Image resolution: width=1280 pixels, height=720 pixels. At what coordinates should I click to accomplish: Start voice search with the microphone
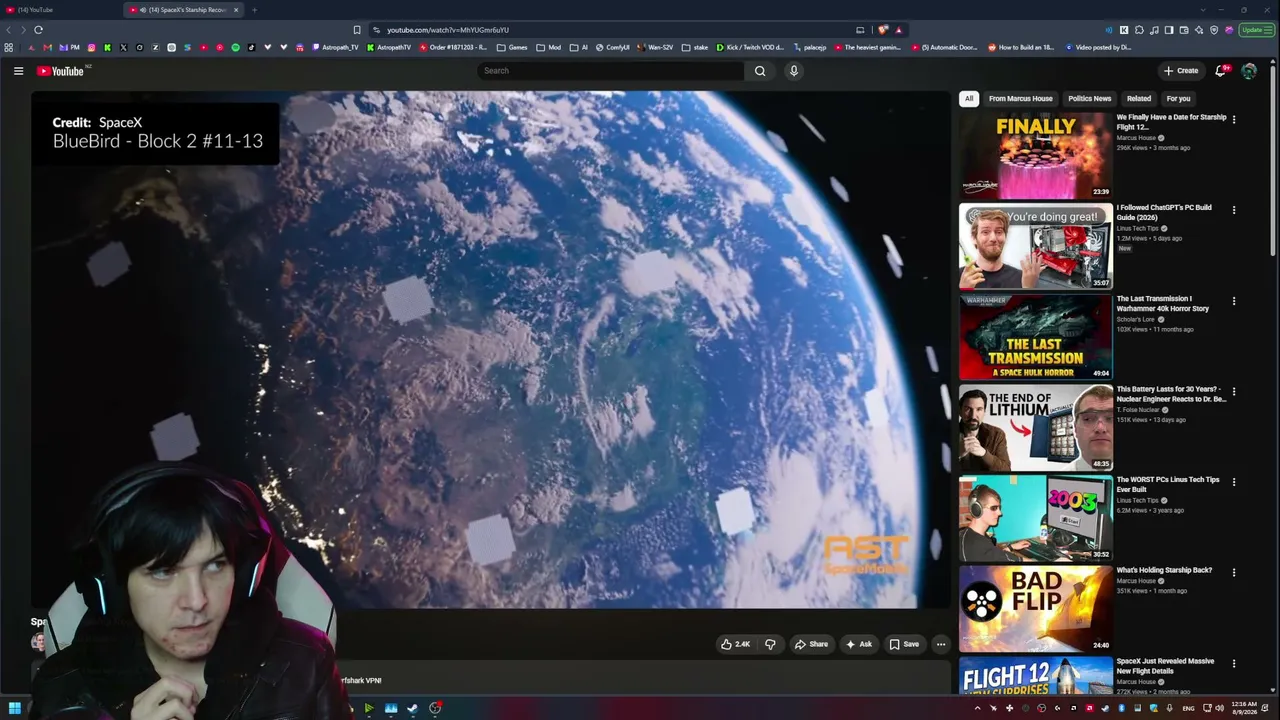coord(794,71)
